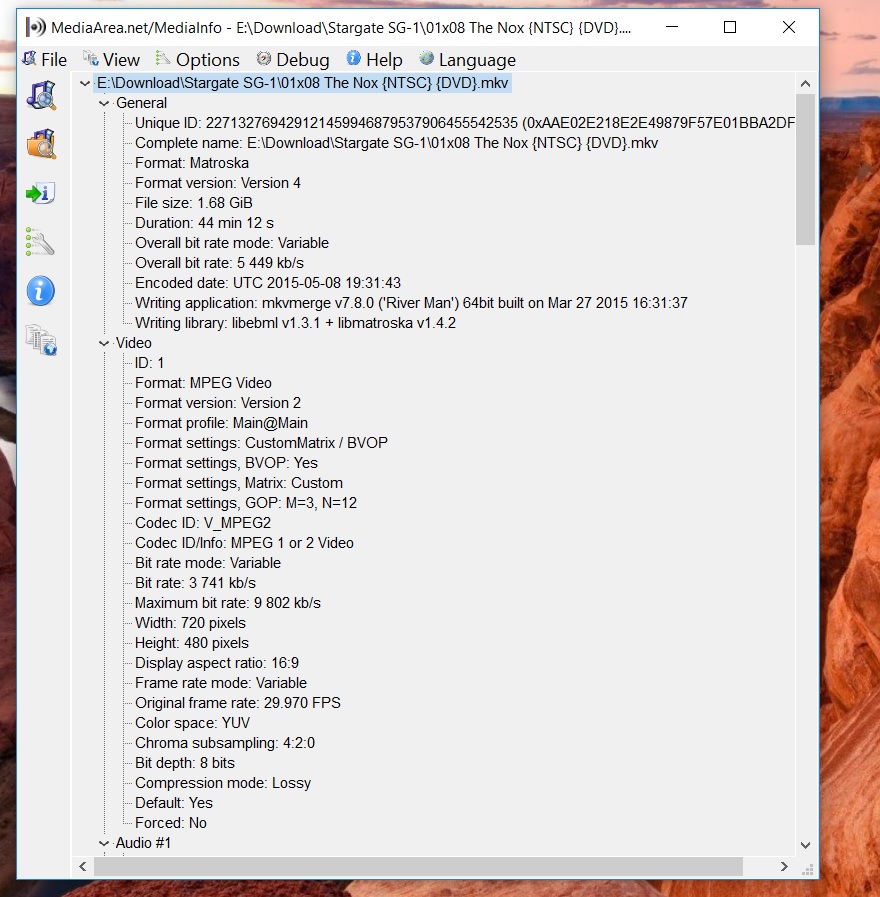Select the 'Format settings, GOP: M=3, N=12' row

246,503
